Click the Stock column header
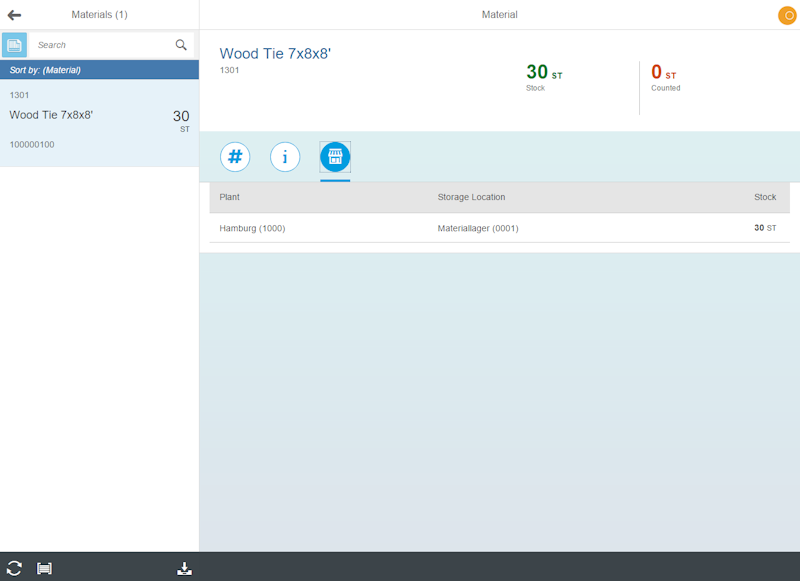Image resolution: width=800 pixels, height=581 pixels. tap(764, 197)
